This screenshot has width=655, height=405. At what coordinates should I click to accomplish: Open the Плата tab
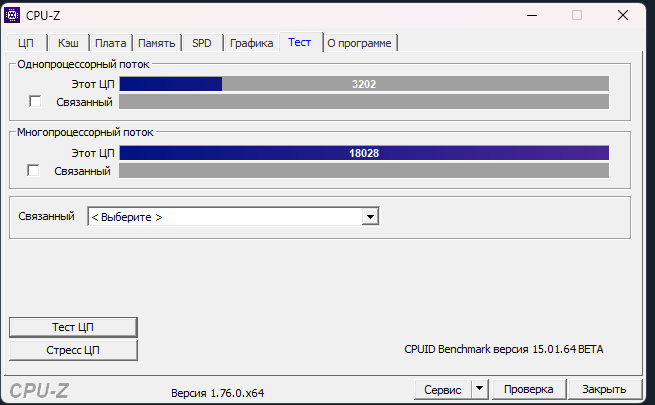(x=111, y=43)
